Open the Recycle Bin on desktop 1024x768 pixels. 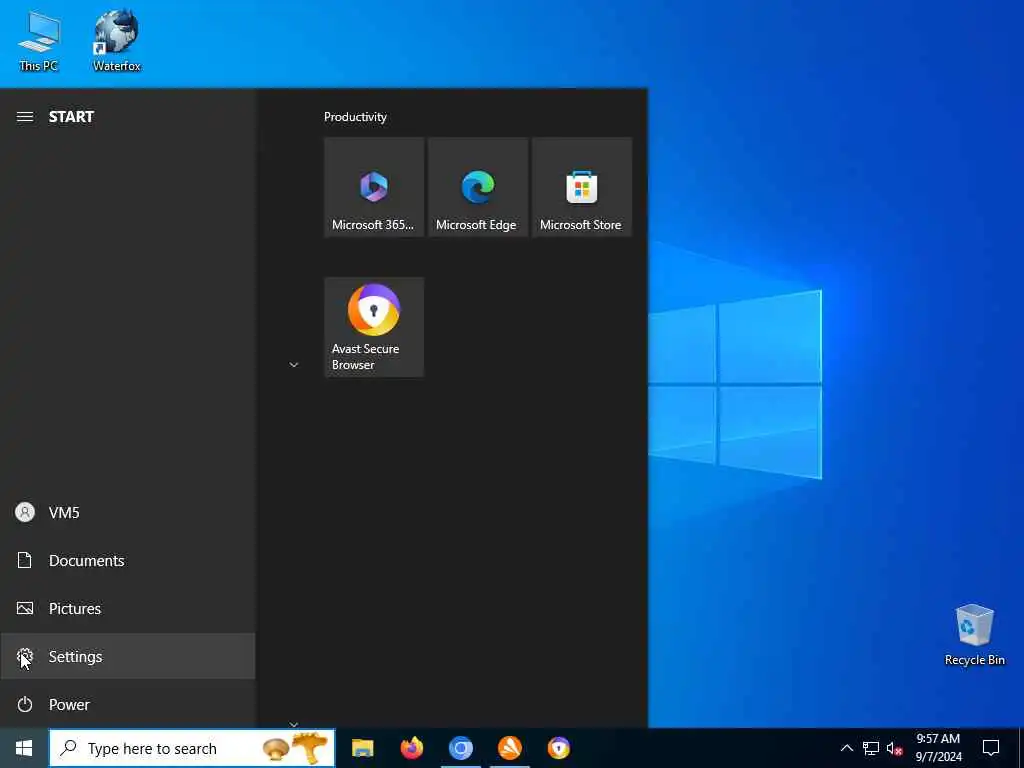click(x=974, y=635)
